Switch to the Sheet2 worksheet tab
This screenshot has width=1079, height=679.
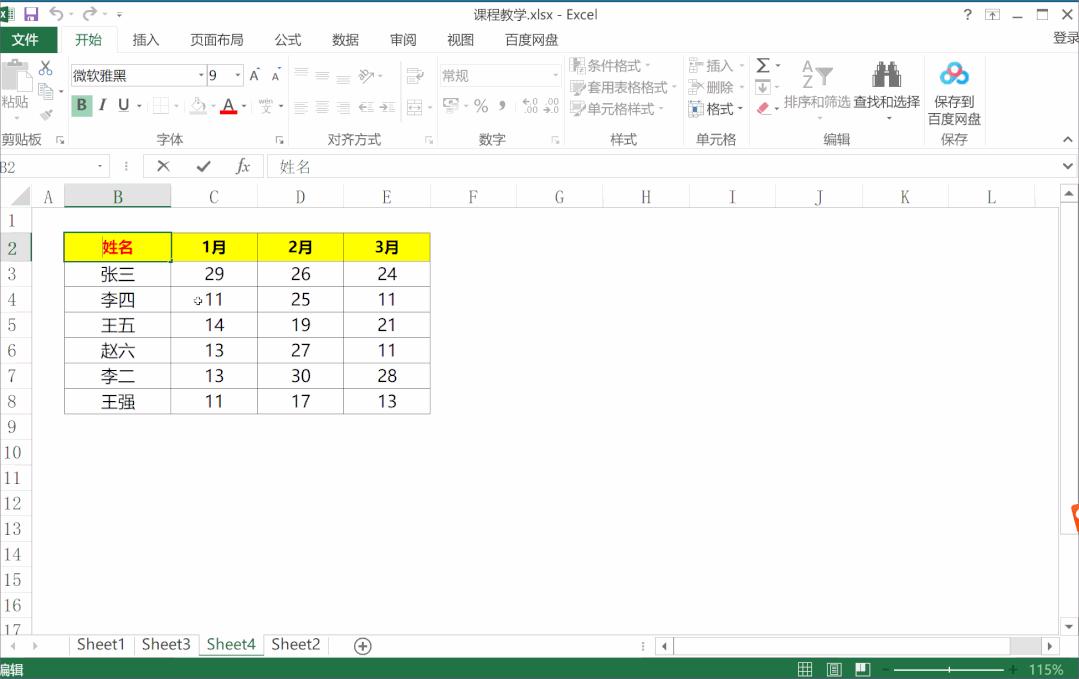coord(295,645)
